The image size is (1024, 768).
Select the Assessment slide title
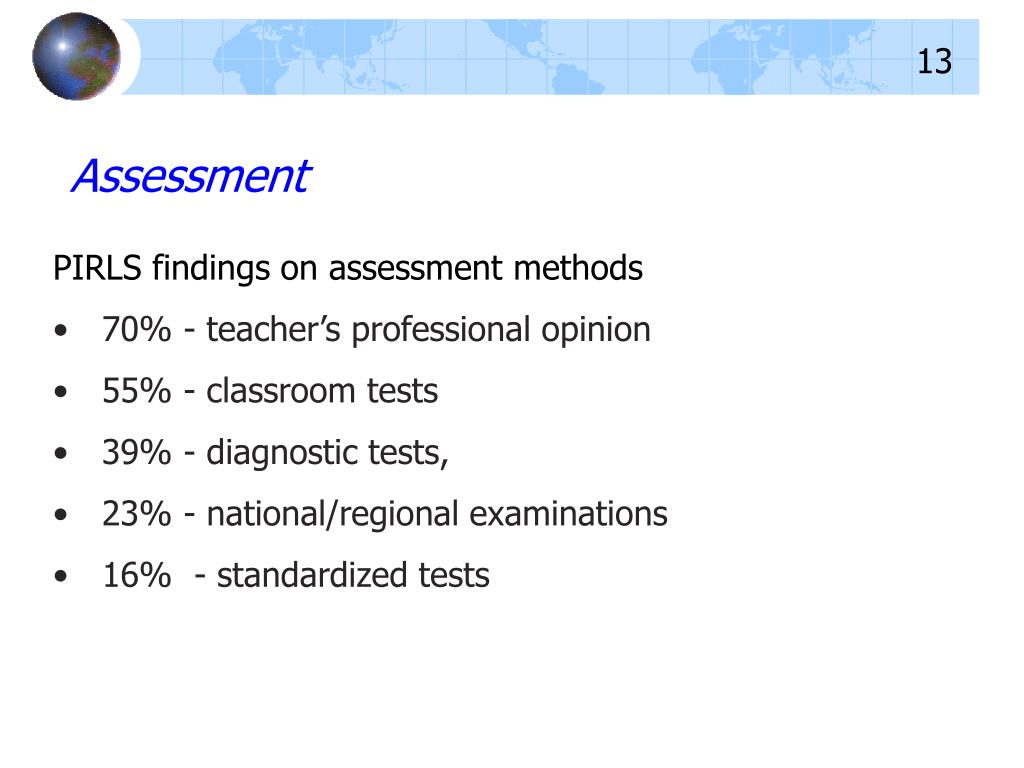(x=191, y=176)
